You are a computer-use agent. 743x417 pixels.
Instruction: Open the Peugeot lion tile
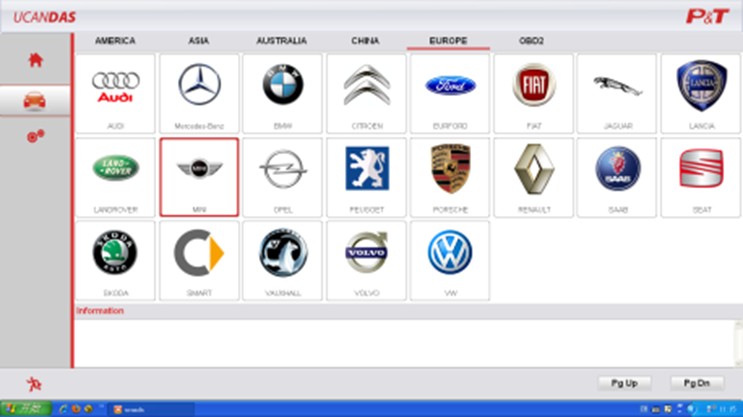[366, 177]
